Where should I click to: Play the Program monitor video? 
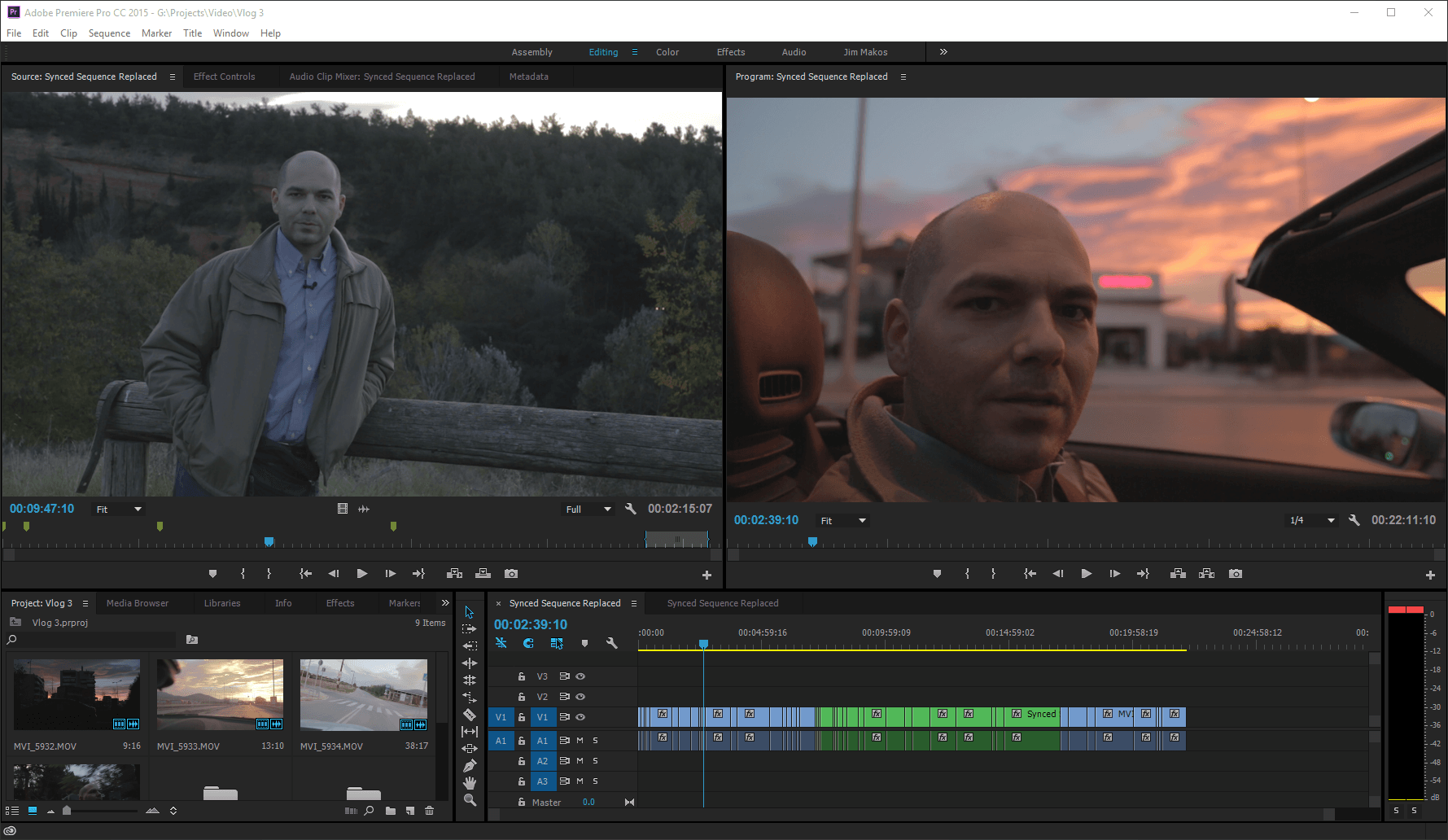(x=1086, y=574)
